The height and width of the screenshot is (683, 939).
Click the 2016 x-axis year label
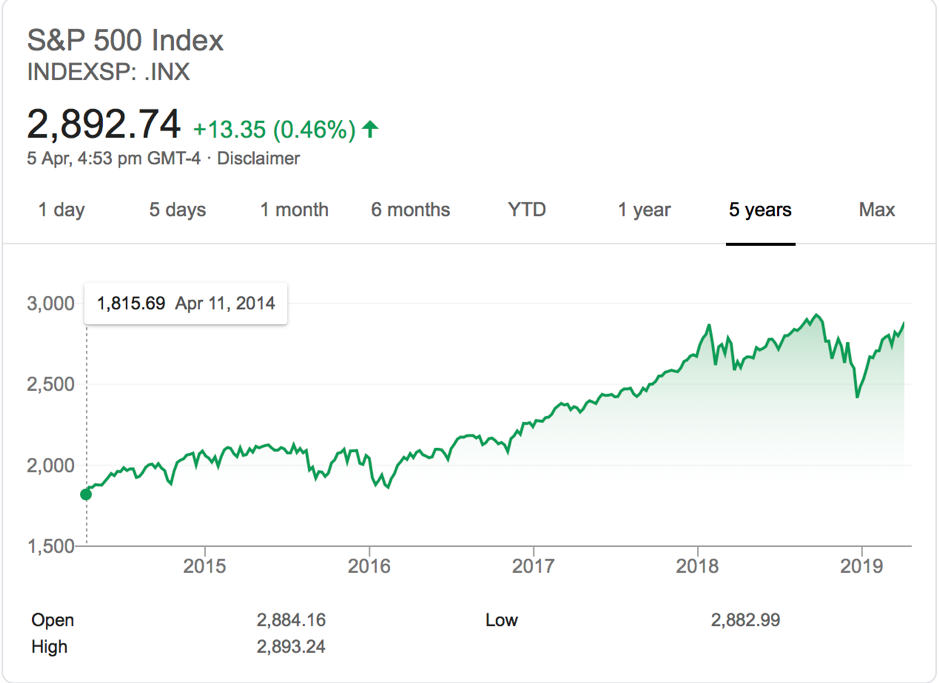point(369,566)
